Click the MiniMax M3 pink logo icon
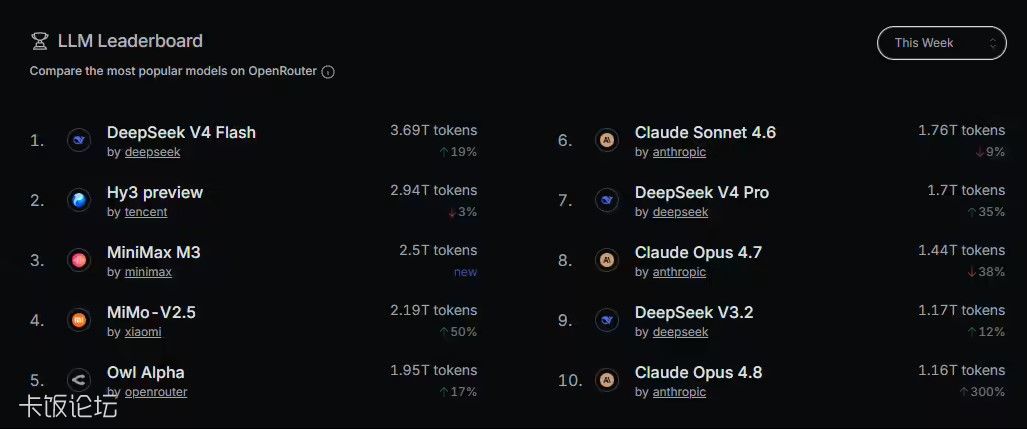Viewport: 1027px width, 429px height. click(79, 260)
